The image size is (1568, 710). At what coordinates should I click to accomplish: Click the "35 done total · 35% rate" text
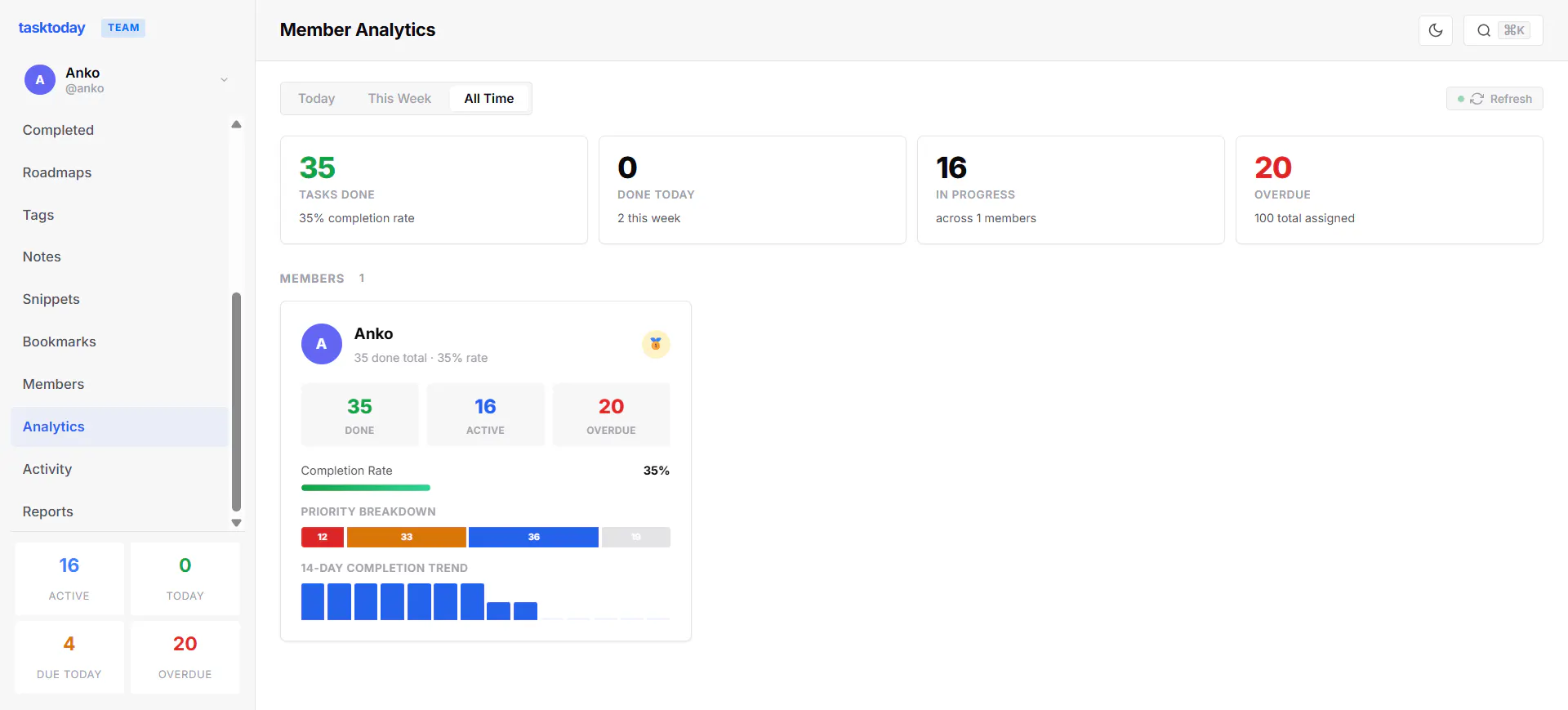pos(421,358)
